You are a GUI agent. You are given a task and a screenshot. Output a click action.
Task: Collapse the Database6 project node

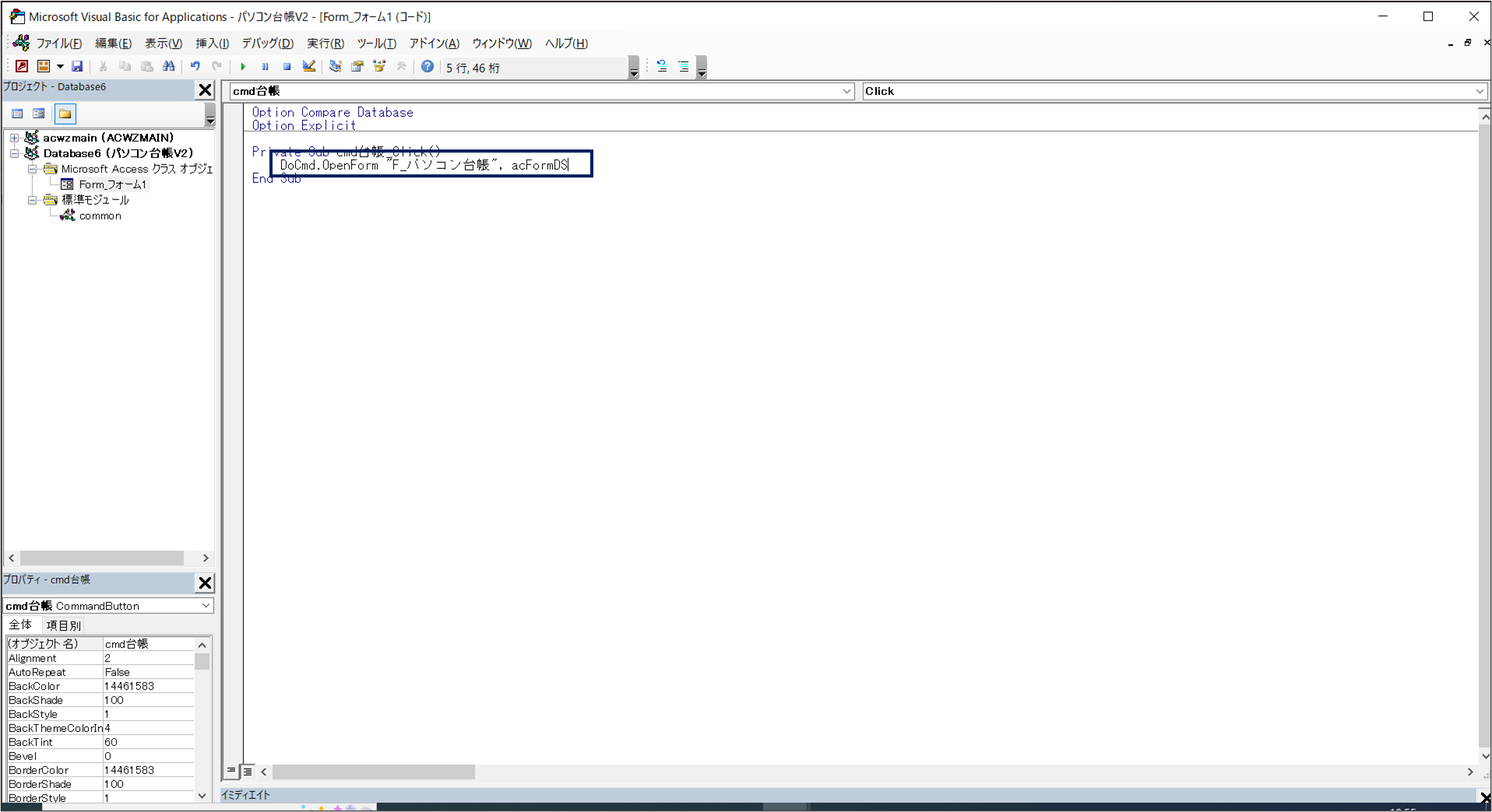[14, 153]
